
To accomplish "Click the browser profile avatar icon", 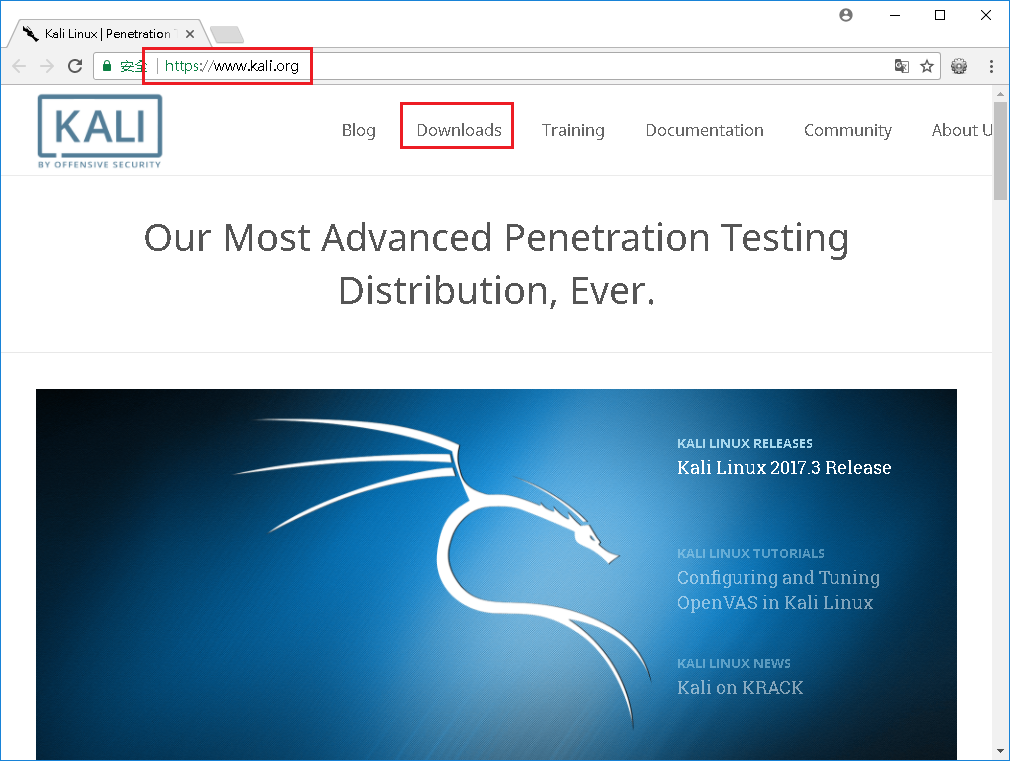I will (x=845, y=15).
